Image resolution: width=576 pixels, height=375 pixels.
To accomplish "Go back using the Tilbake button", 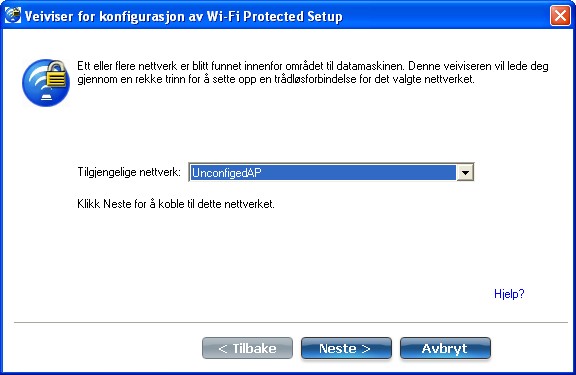I will pos(247,348).
